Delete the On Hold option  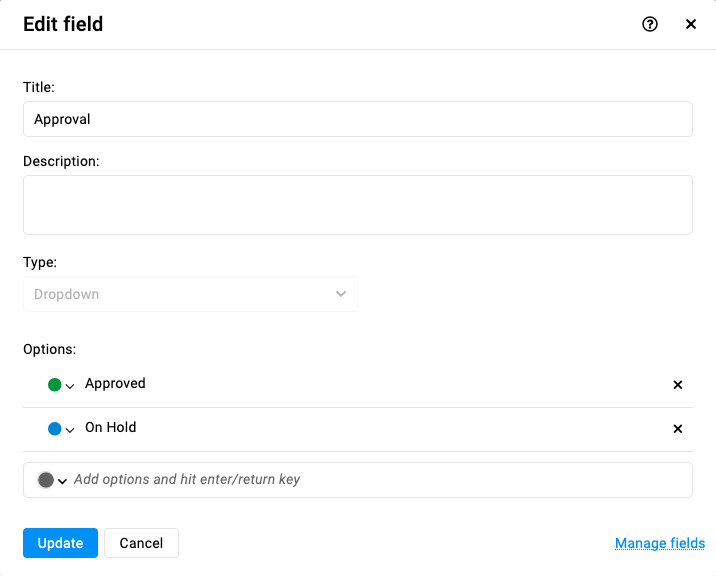pyautogui.click(x=678, y=429)
